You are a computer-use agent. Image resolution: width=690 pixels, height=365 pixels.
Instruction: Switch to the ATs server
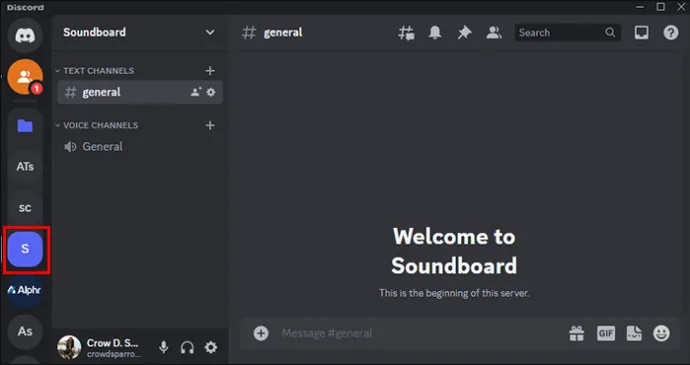click(x=25, y=166)
